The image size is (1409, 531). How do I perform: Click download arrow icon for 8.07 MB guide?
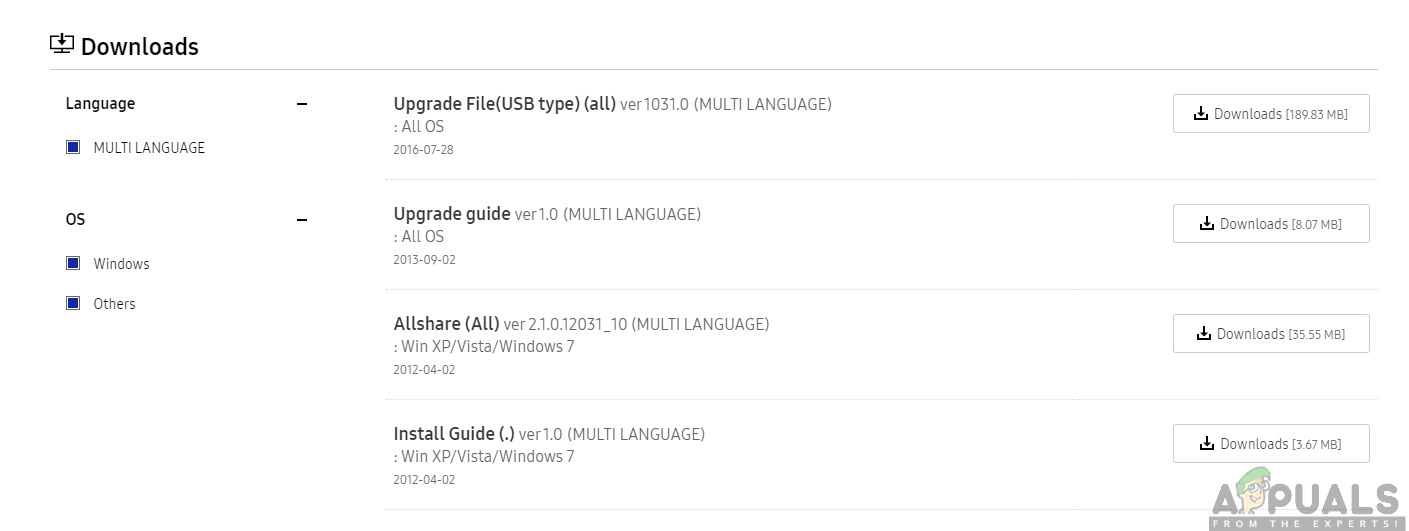[x=1206, y=224]
